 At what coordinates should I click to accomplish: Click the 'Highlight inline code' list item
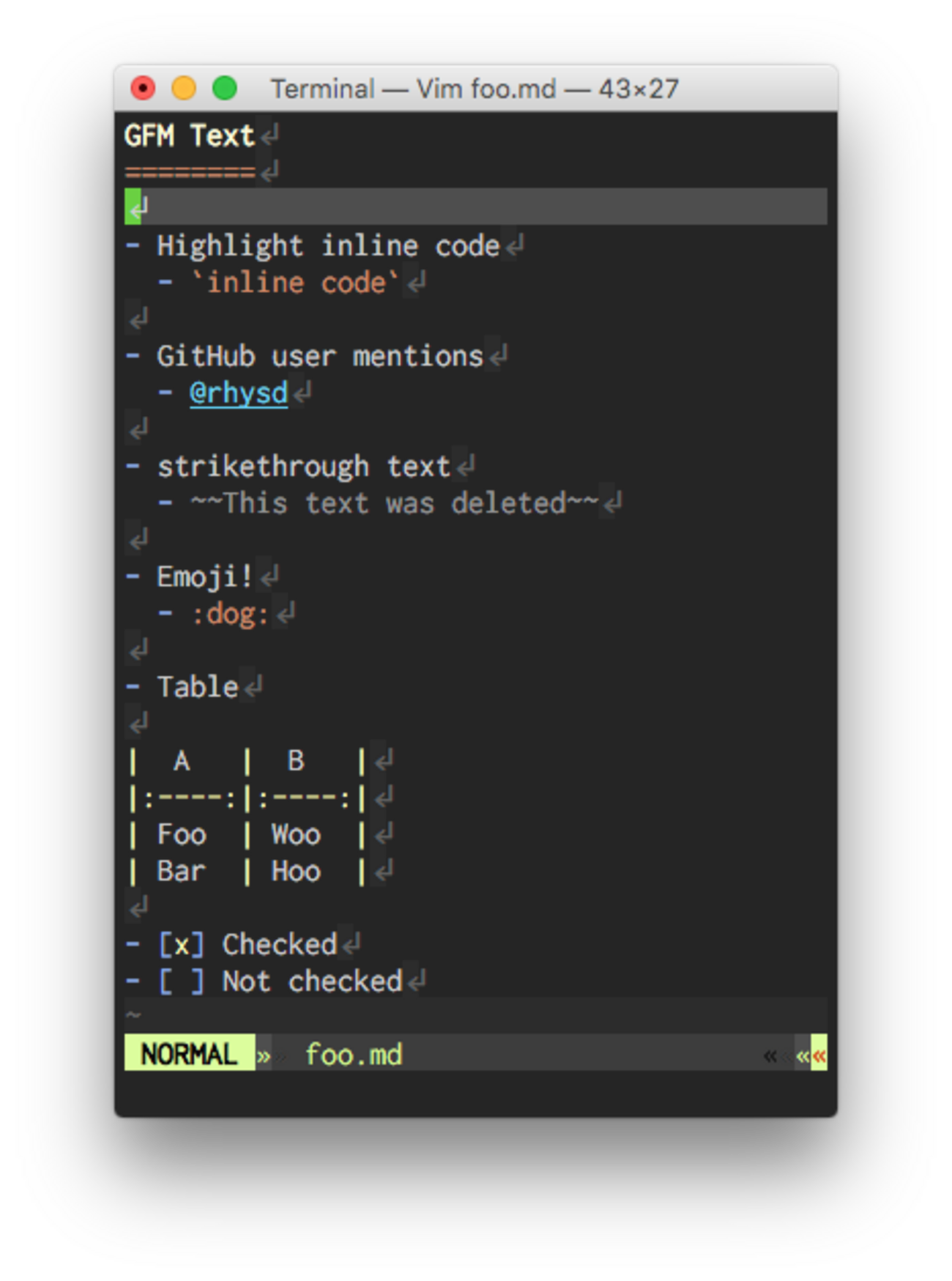coord(328,246)
